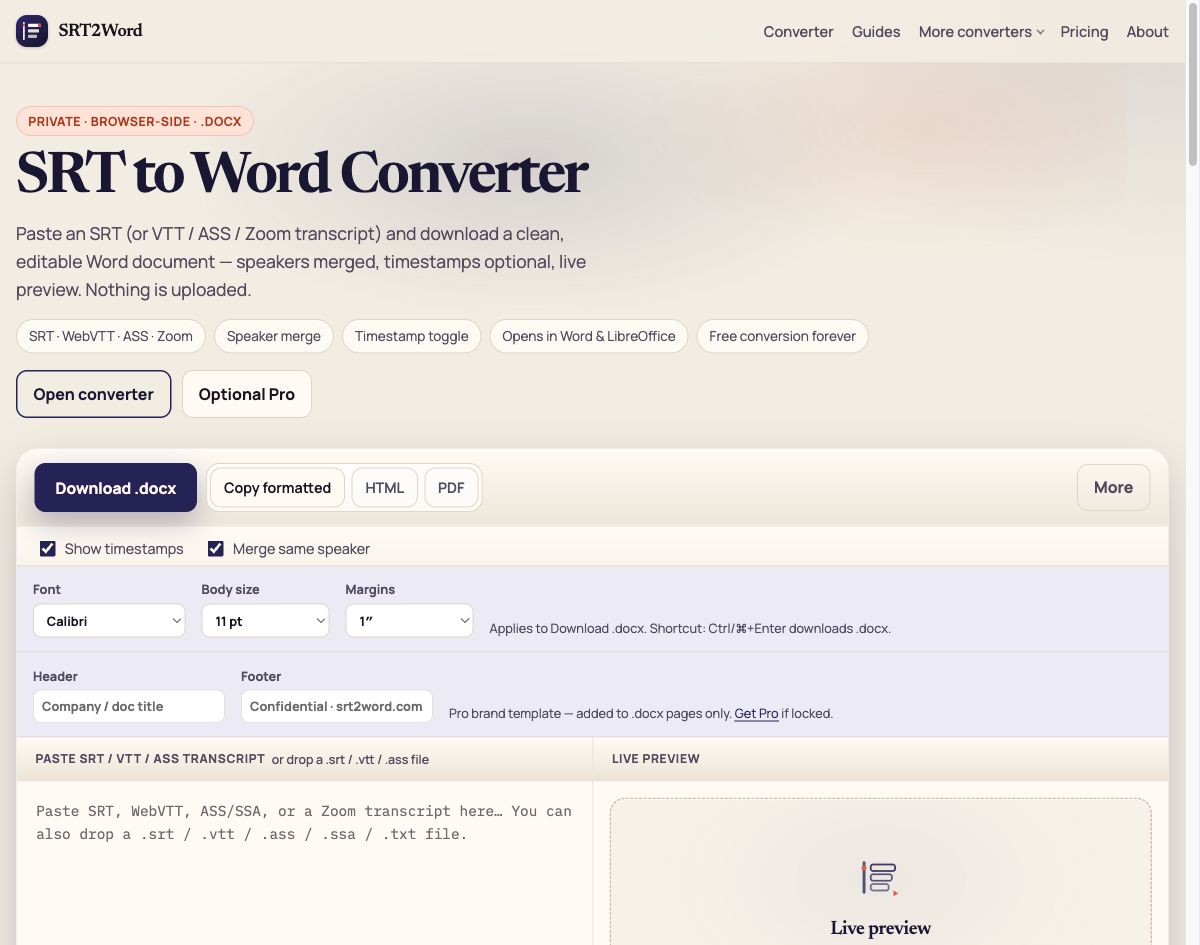Export as HTML button
The width and height of the screenshot is (1200, 945).
(x=384, y=488)
